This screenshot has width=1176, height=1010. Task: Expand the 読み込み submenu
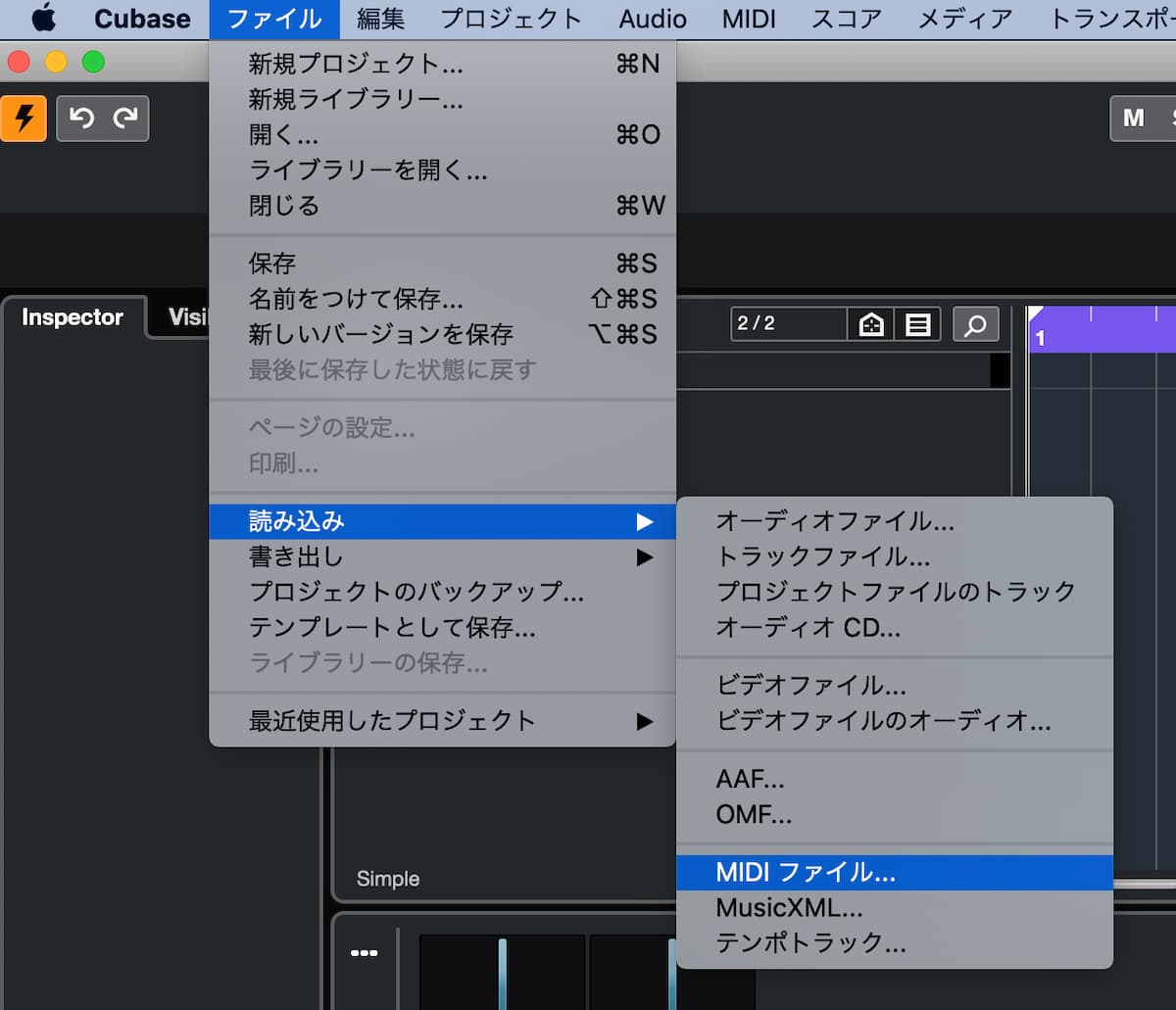tap(442, 521)
